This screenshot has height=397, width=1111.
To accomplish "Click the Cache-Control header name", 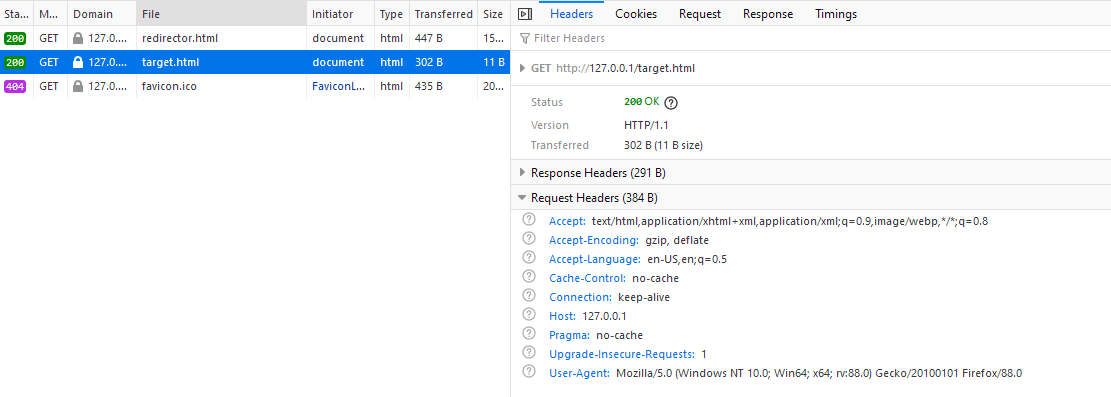I will click(x=587, y=278).
